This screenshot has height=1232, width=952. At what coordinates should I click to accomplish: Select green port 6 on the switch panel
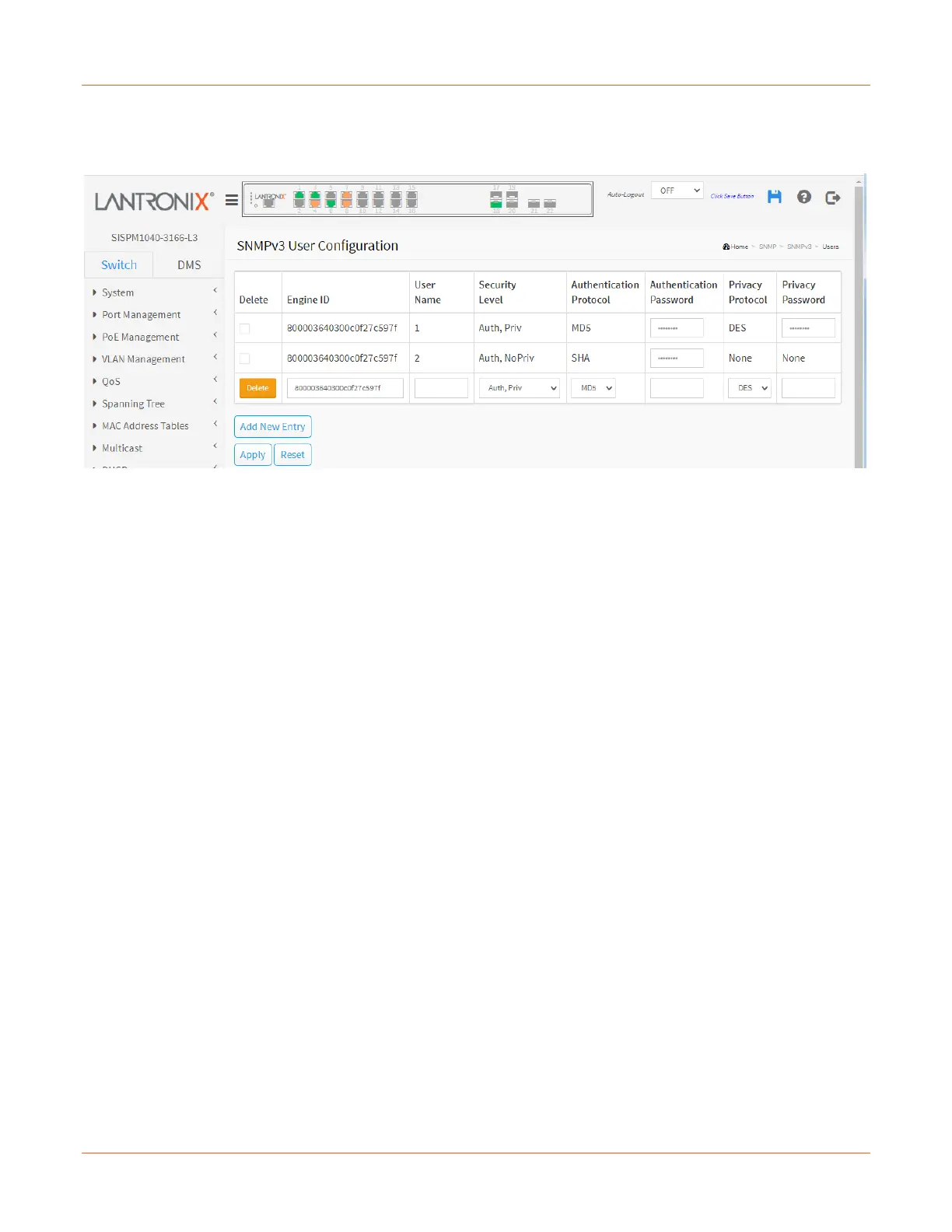331,203
